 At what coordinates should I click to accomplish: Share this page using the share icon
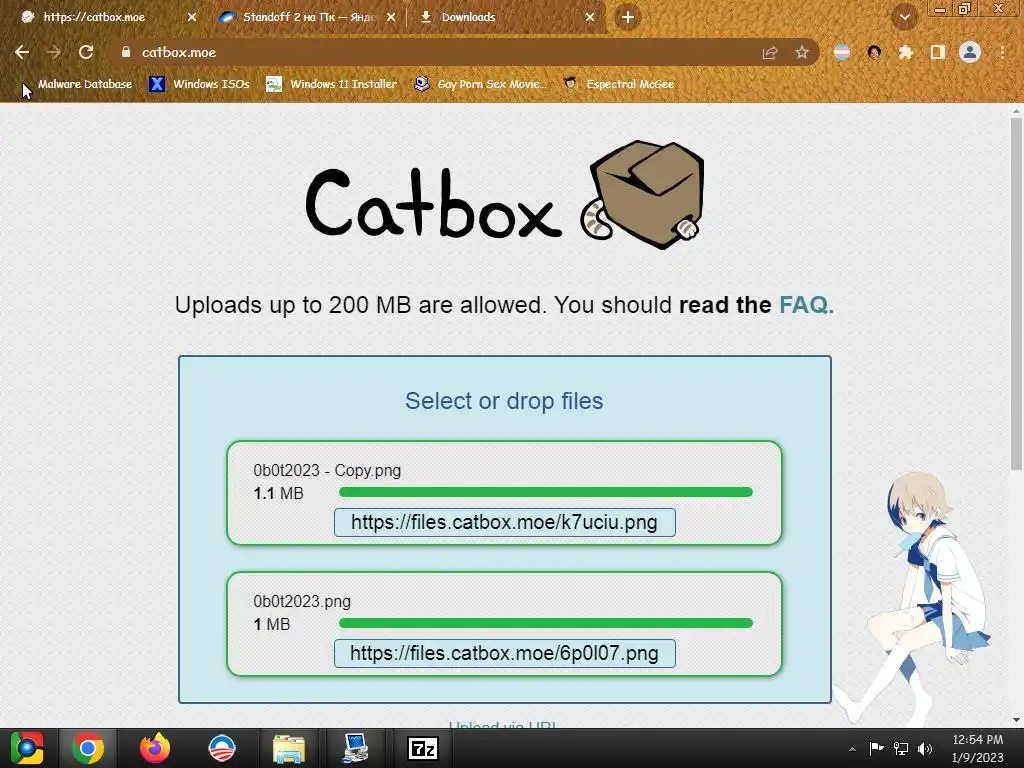point(770,52)
